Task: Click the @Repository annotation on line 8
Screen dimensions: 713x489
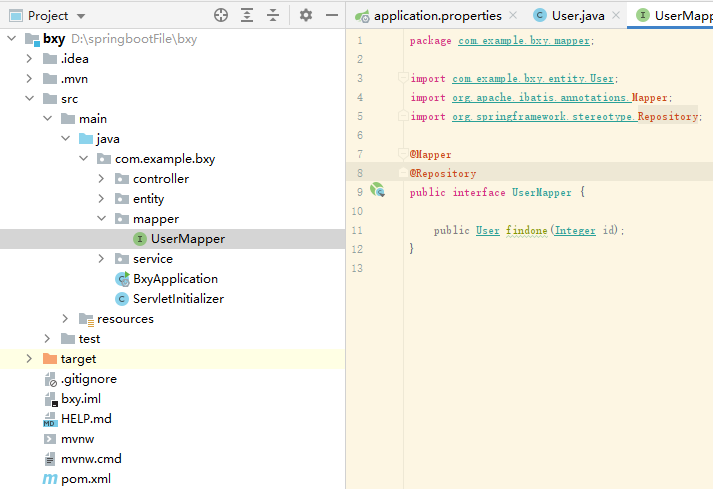Action: coord(443,173)
